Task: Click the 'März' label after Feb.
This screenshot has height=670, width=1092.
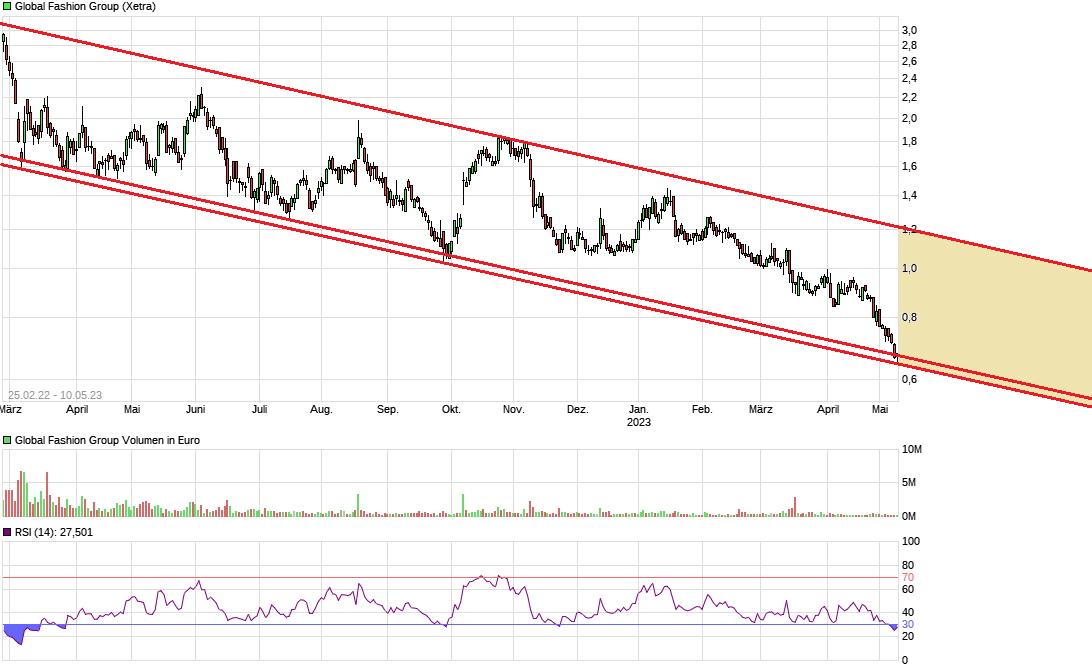Action: pos(760,410)
